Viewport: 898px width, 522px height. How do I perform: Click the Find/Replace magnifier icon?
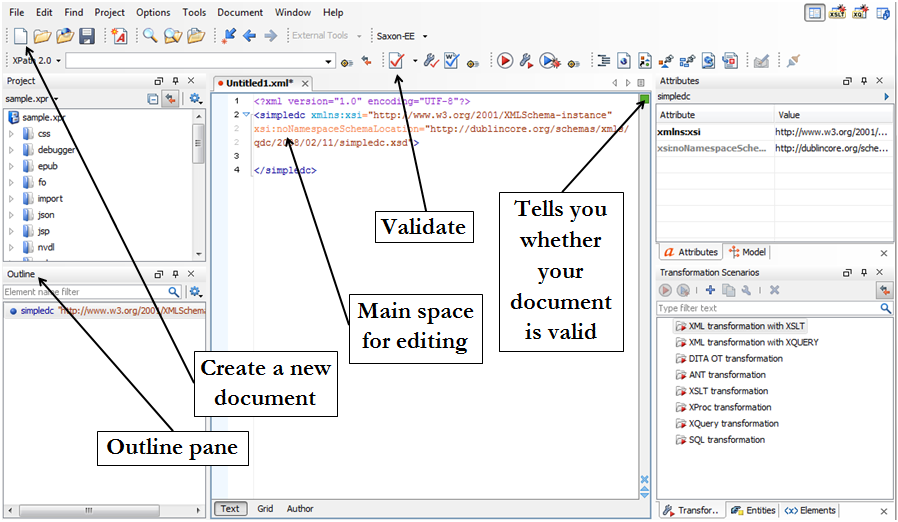pos(150,36)
